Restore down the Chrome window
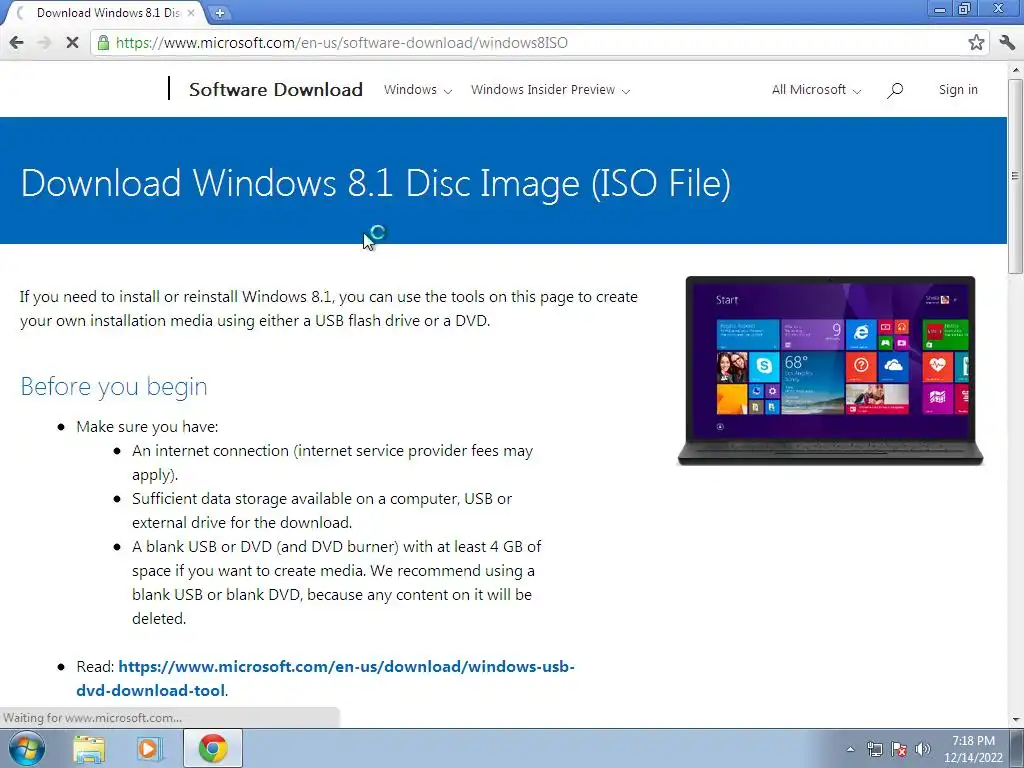This screenshot has height=768, width=1024. 965,9
